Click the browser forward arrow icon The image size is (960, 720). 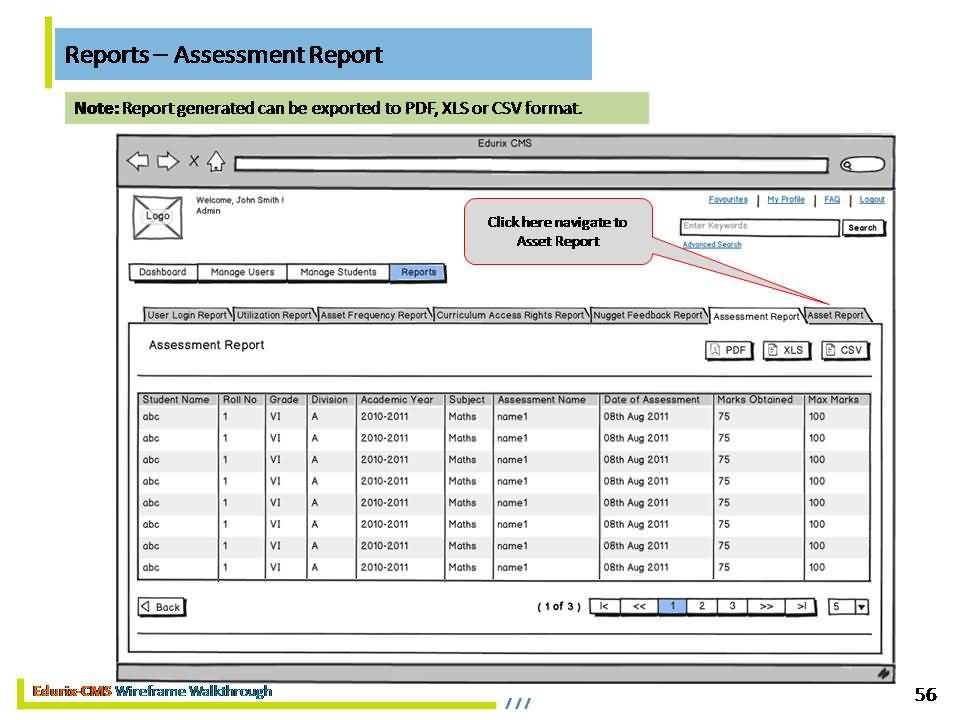[168, 162]
